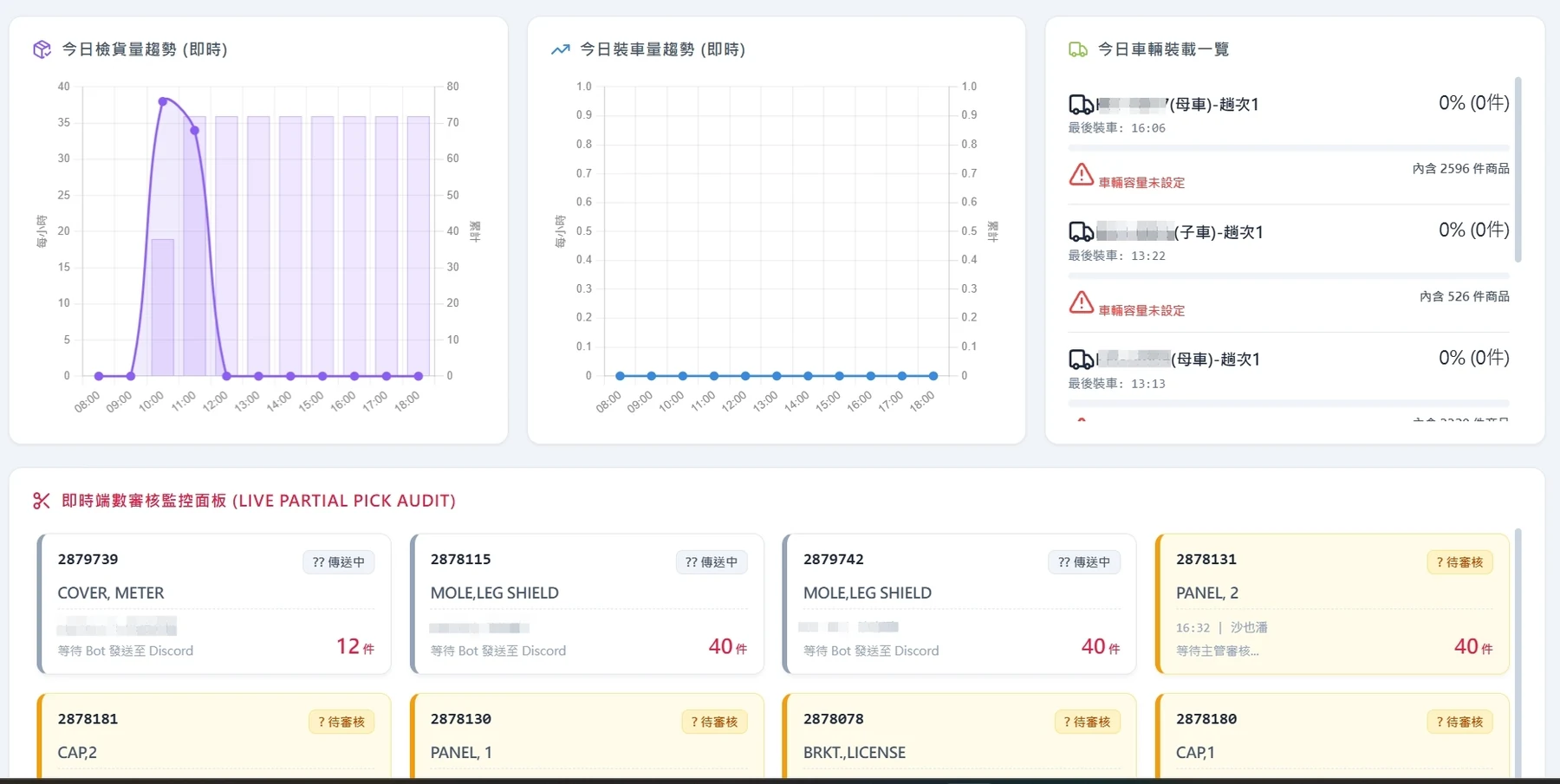Click 0% (0件) for vehicle loaded 13:22

[x=1473, y=230]
